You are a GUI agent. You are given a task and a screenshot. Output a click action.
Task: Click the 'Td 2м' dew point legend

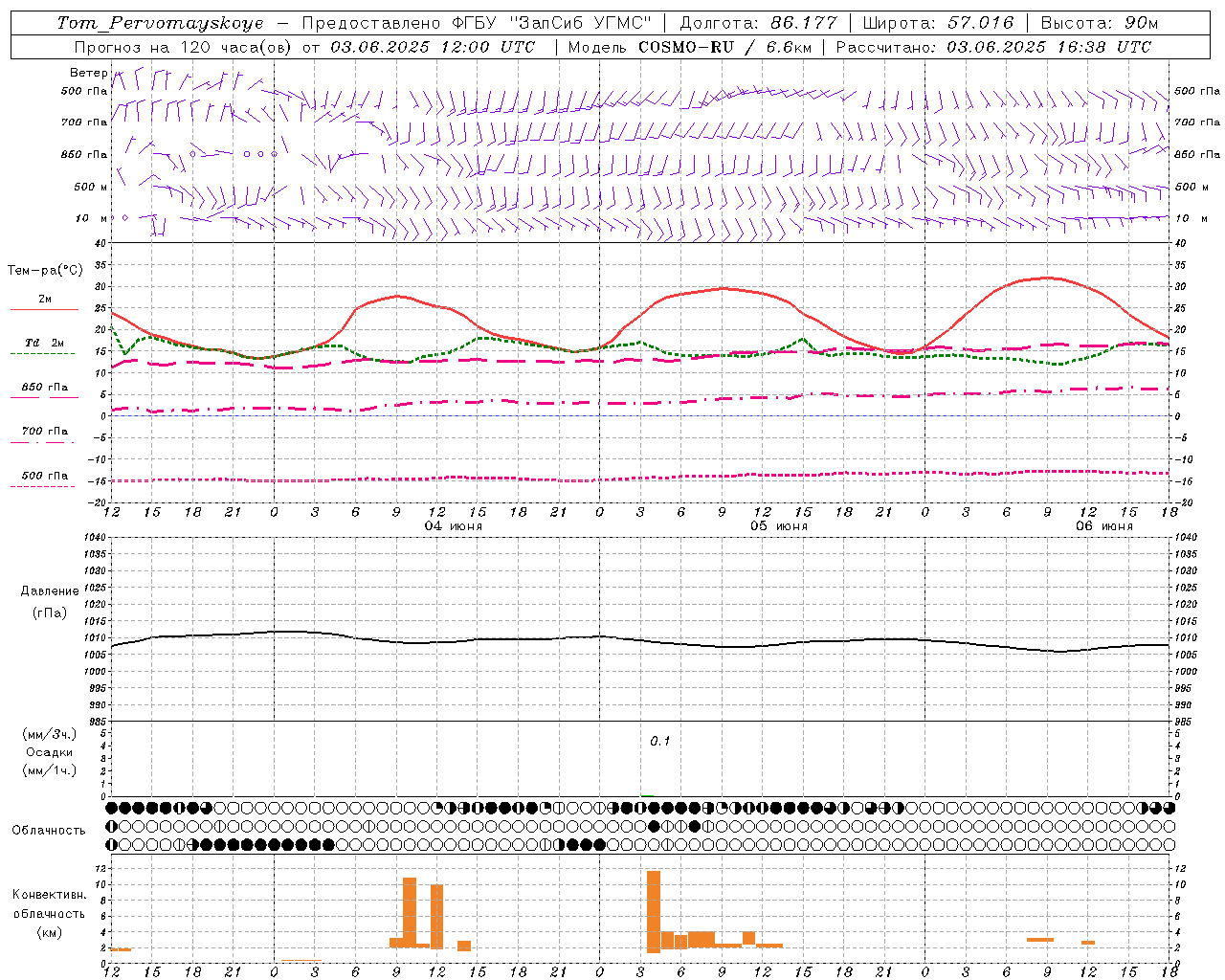point(44,343)
